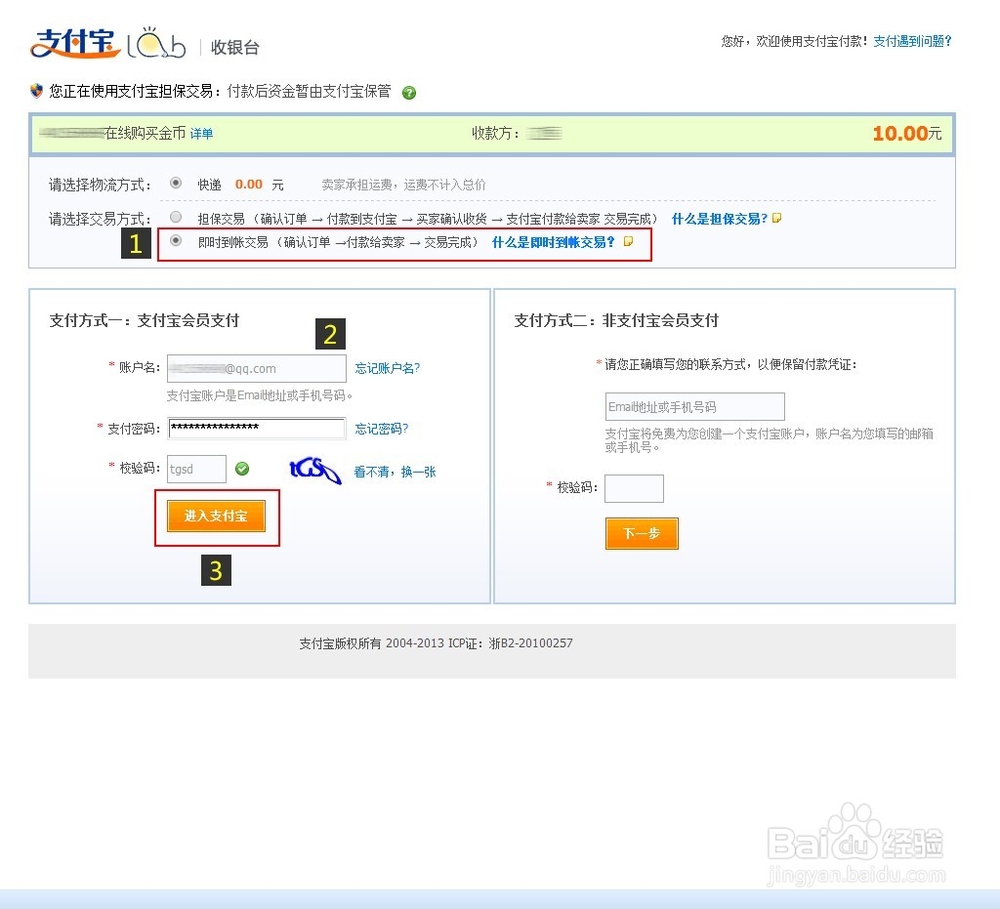Screen dimensions: 1000x909
Task: Click the note icon after 什么是担保交易
Action: point(777,218)
